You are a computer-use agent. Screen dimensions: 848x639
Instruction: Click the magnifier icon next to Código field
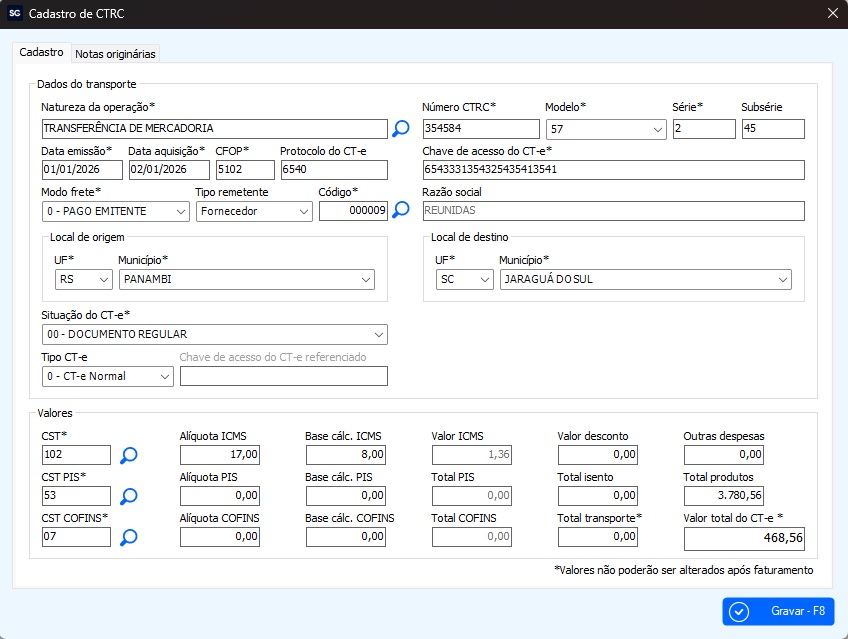pyautogui.click(x=401, y=210)
